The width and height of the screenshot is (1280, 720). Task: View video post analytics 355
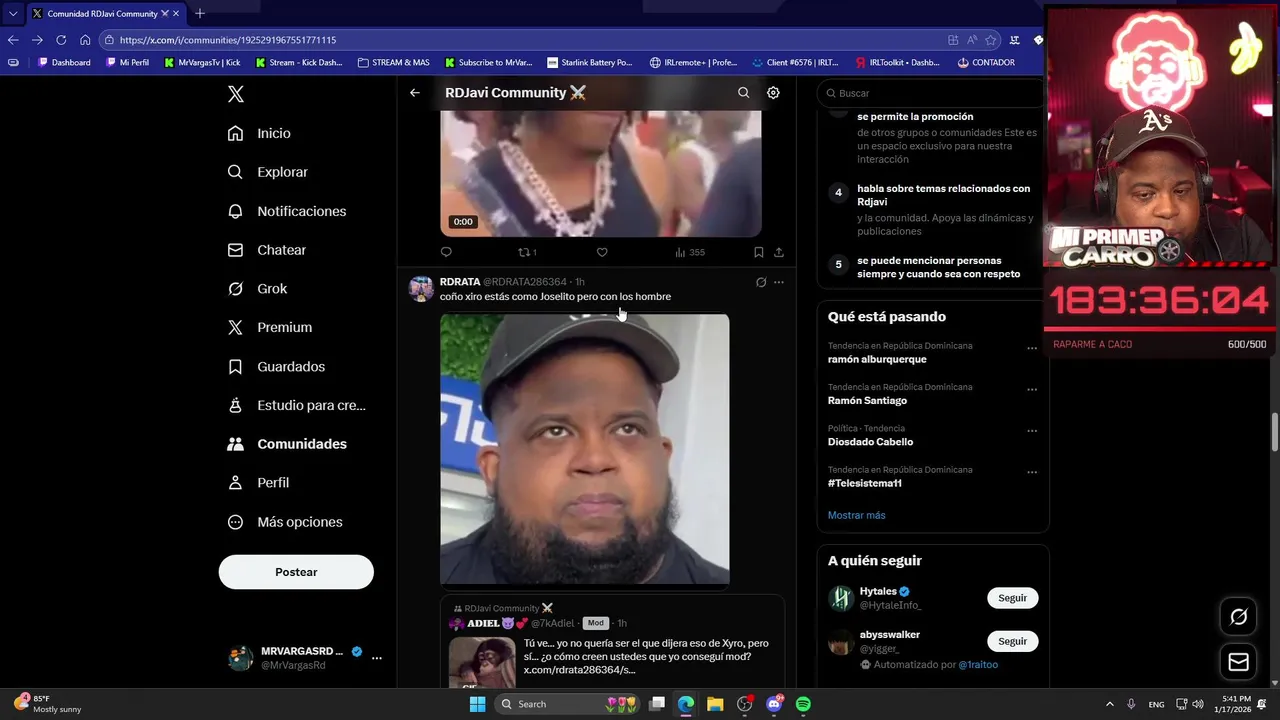pos(690,252)
